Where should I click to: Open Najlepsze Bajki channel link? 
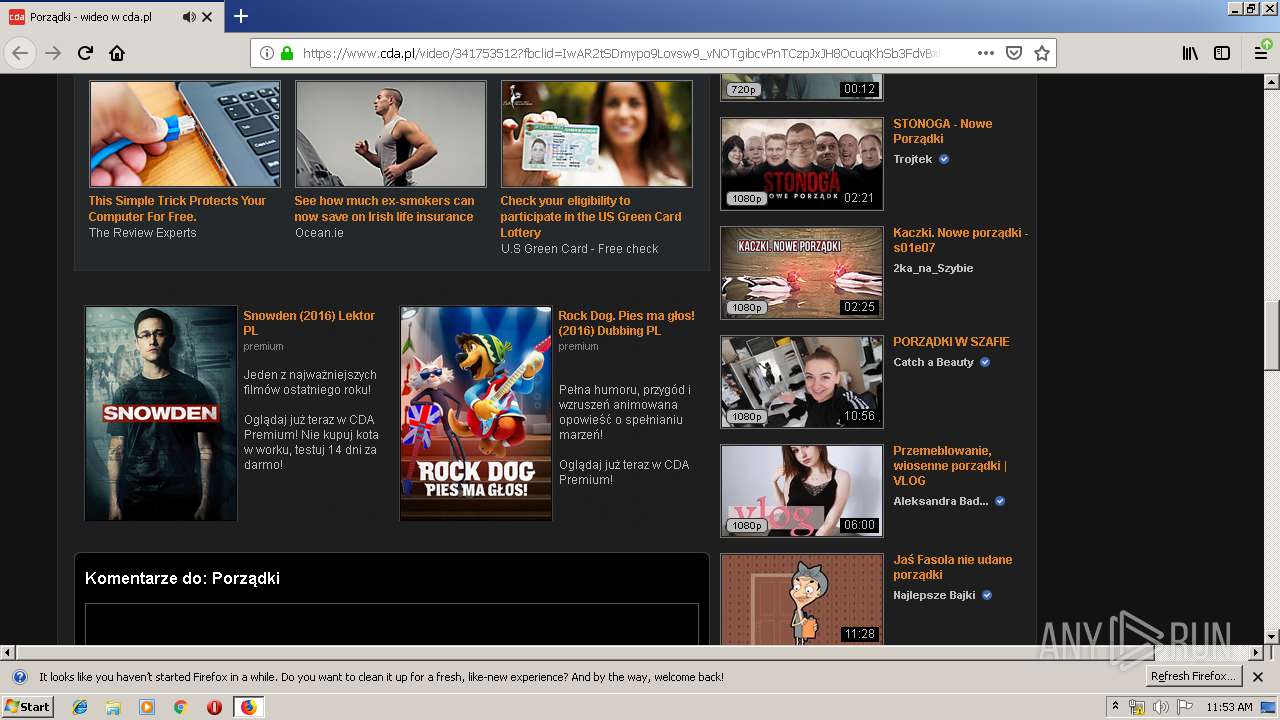point(934,595)
